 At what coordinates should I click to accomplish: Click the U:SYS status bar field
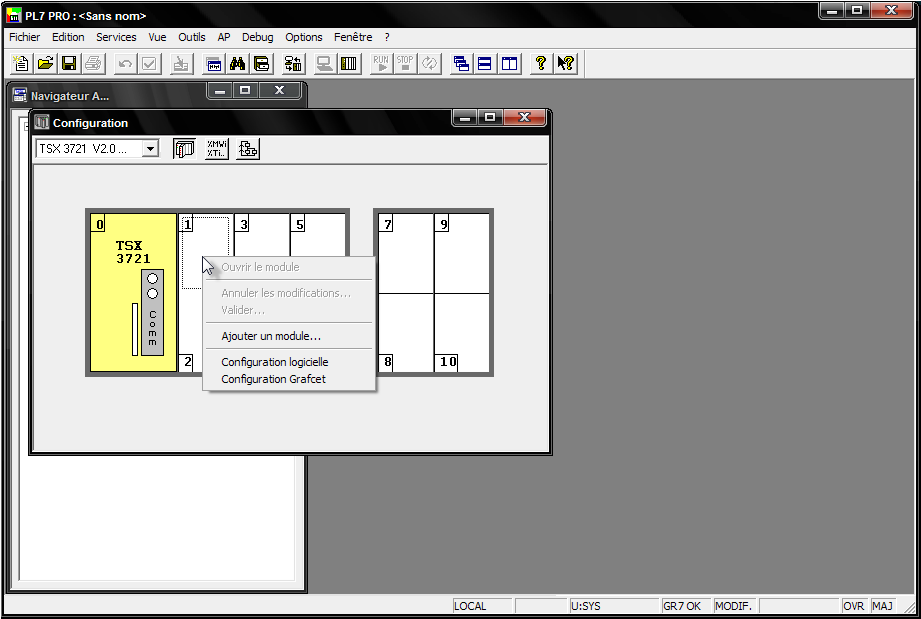click(613, 605)
